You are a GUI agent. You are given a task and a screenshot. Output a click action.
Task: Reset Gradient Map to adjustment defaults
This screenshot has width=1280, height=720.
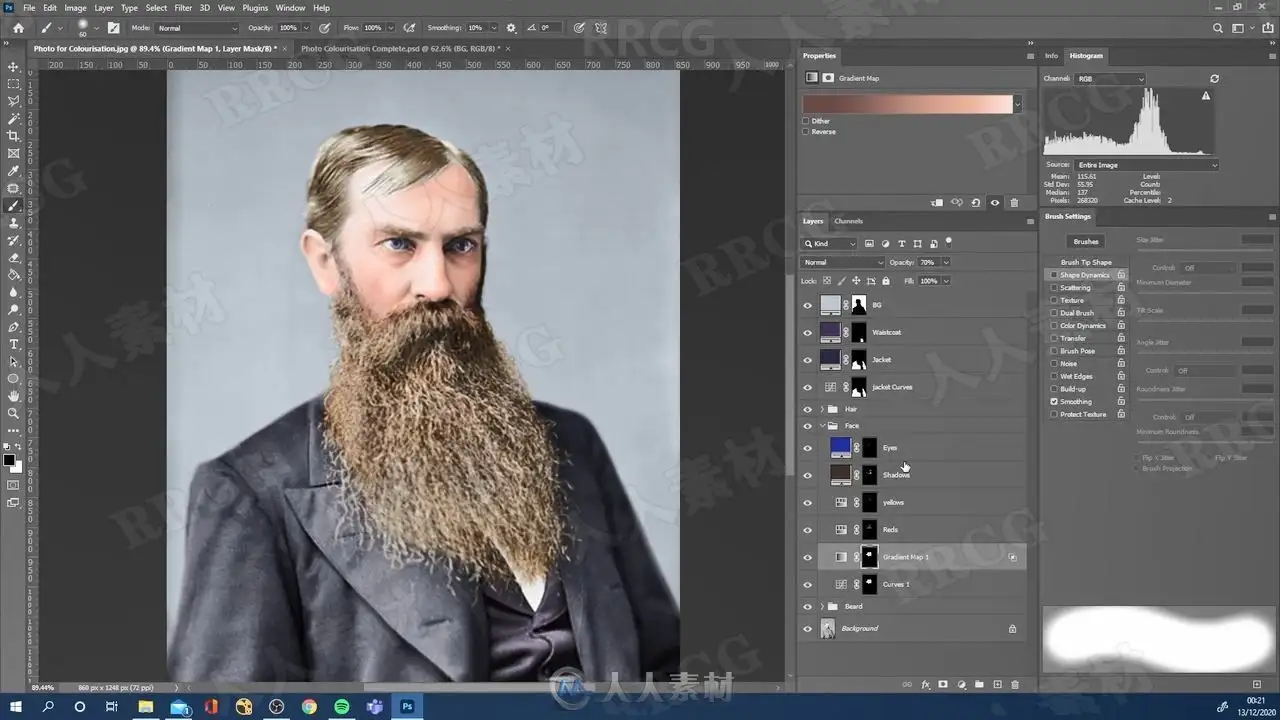click(975, 203)
